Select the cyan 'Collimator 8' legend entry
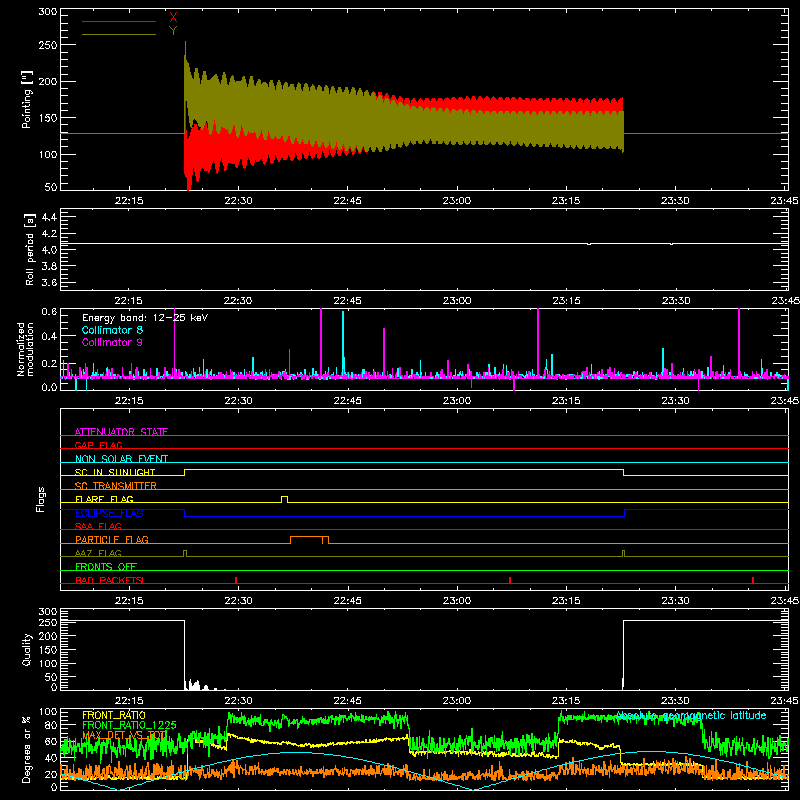800x800 pixels. (x=112, y=330)
